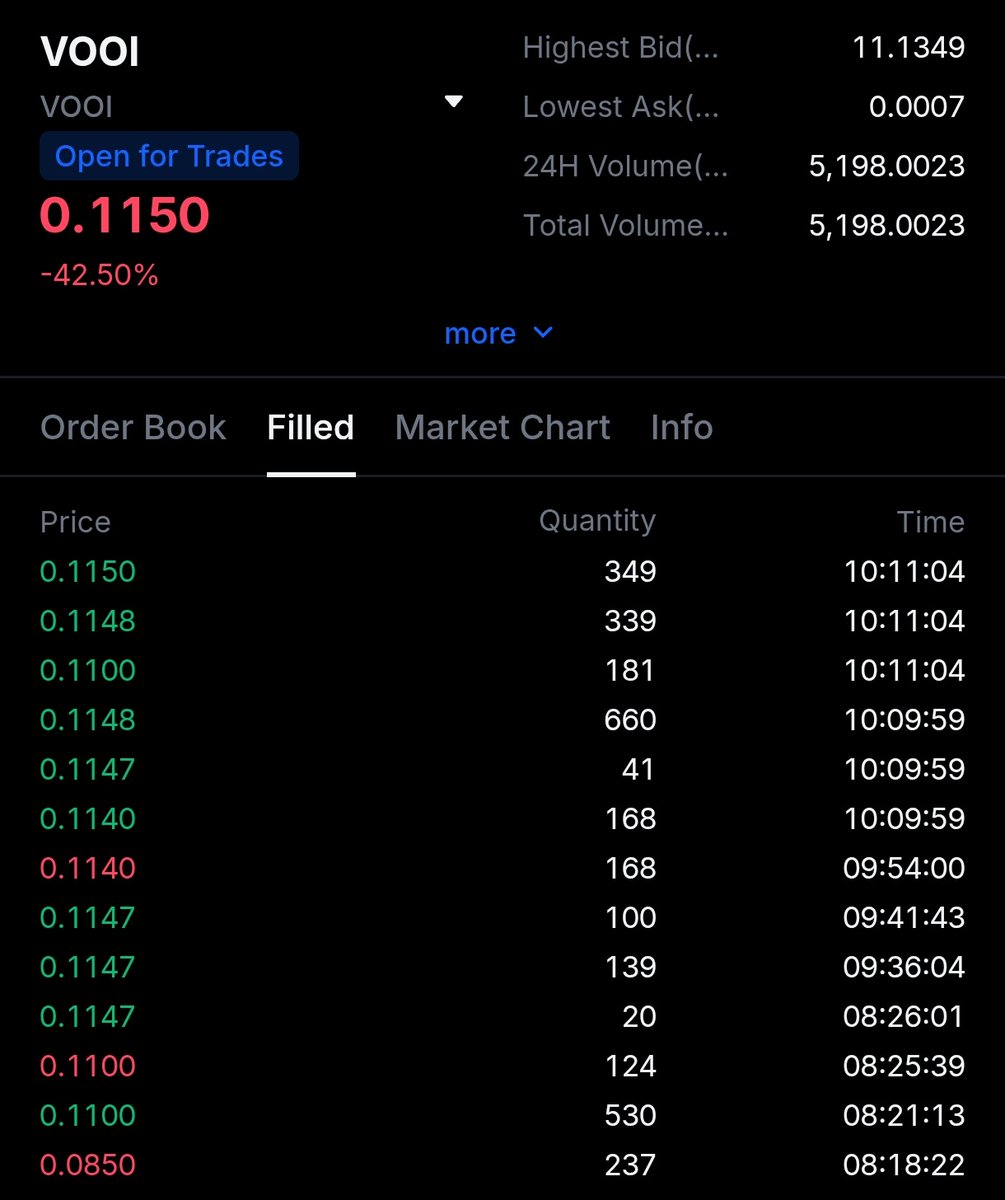Screen dimensions: 1005x1200
Task: Click the red 0.1140 price at 09:54:00
Action: 87,868
